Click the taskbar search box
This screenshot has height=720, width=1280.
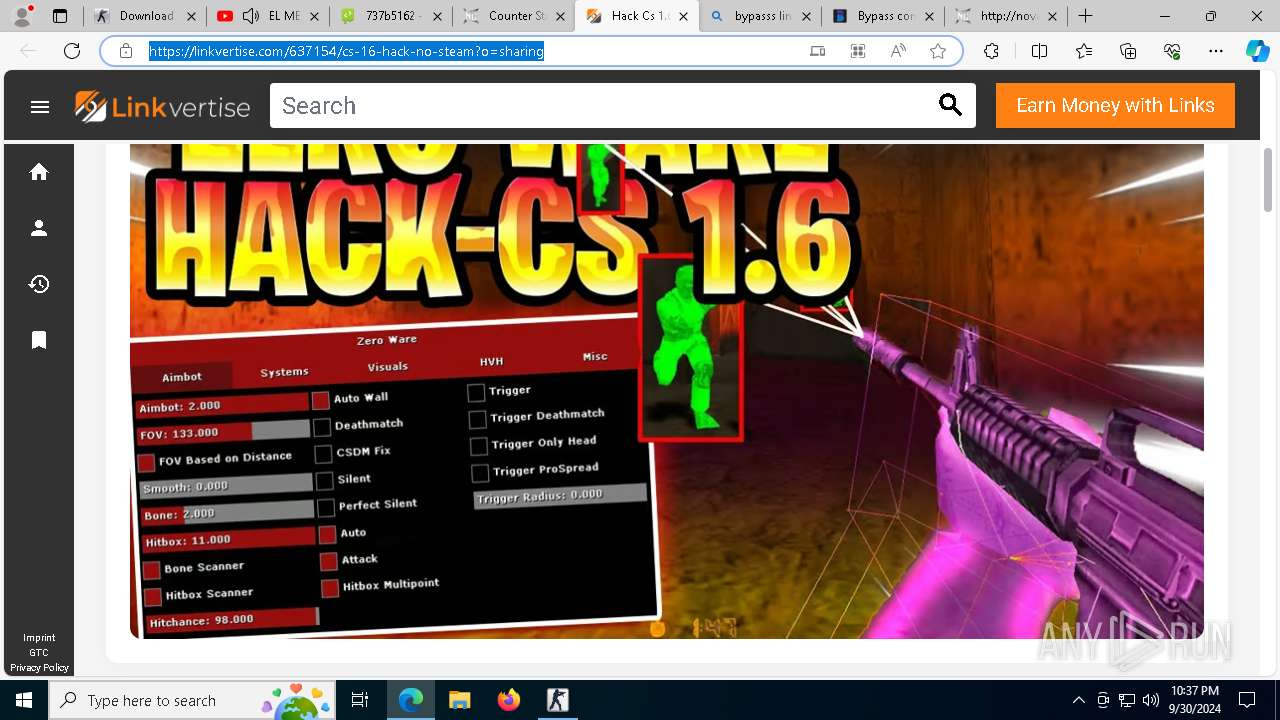tap(193, 700)
